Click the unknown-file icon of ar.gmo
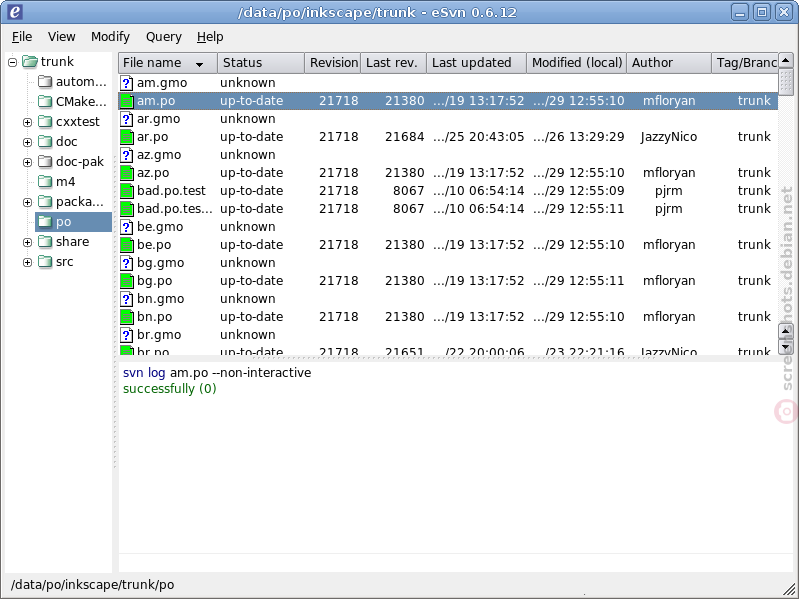The width and height of the screenshot is (799, 599). click(126, 119)
